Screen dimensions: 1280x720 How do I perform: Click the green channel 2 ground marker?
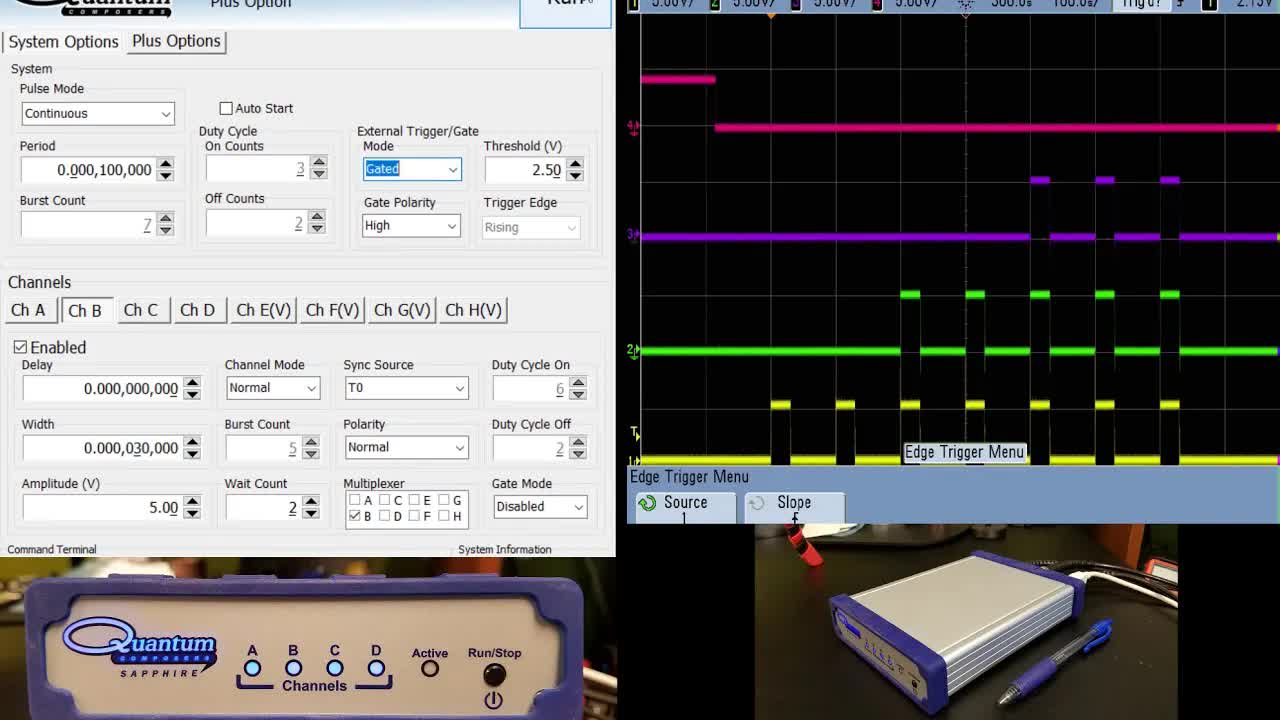[632, 350]
